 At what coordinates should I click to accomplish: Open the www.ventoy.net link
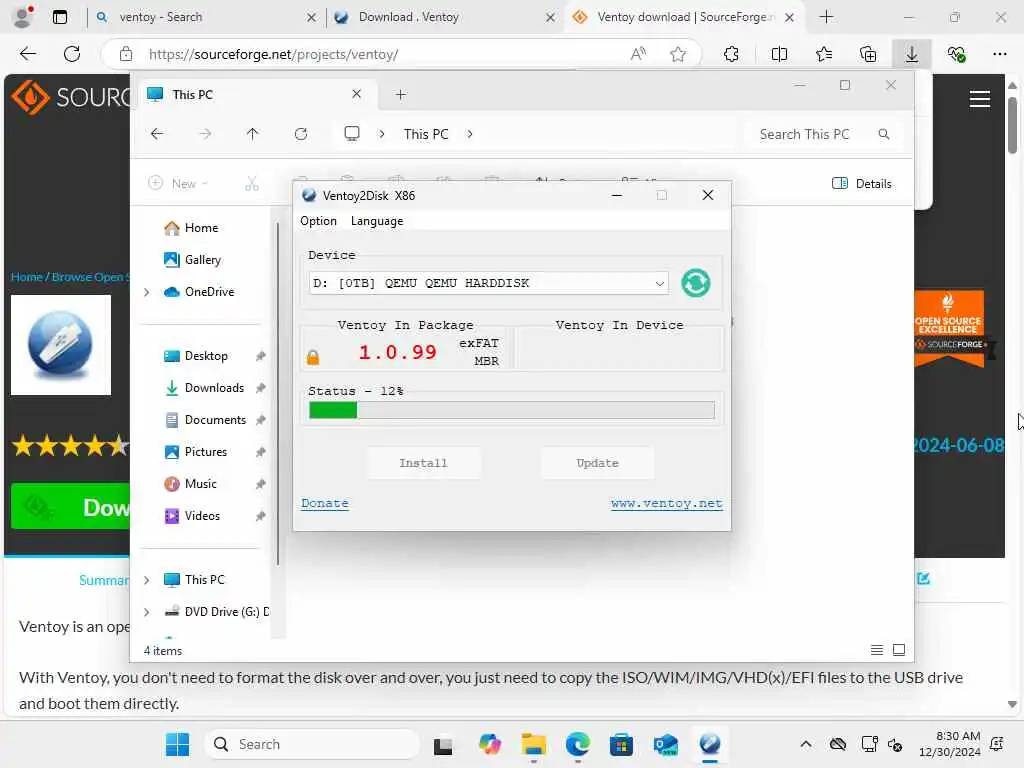coord(667,504)
